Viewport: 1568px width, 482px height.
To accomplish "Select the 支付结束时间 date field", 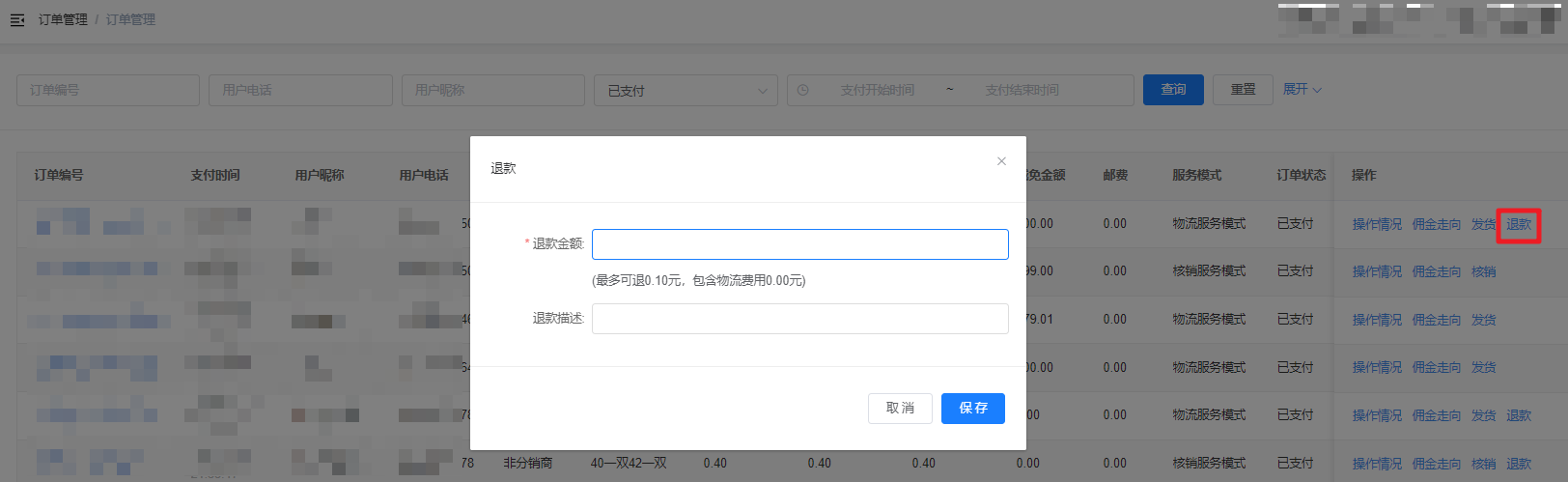I will pyautogui.click(x=1022, y=90).
